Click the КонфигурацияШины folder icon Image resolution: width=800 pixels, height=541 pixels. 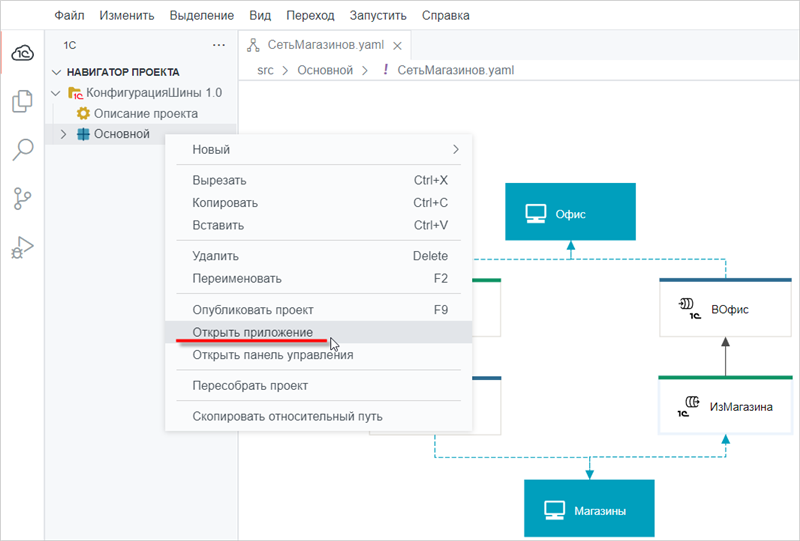pyautogui.click(x=76, y=93)
